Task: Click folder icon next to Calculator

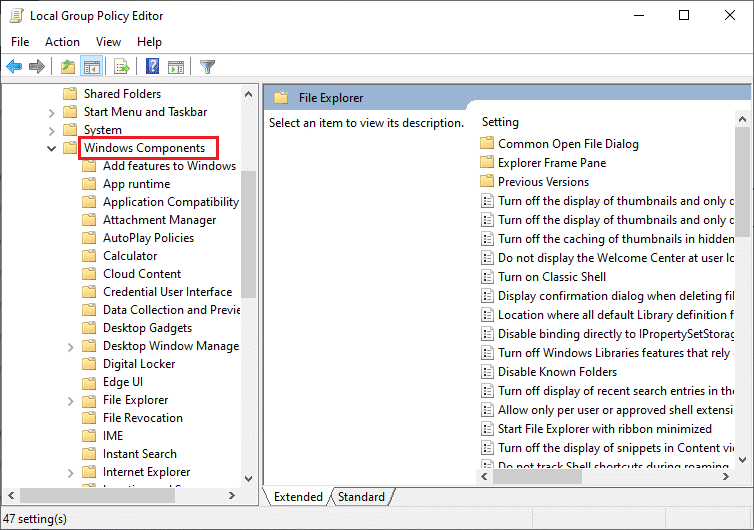Action: click(89, 255)
